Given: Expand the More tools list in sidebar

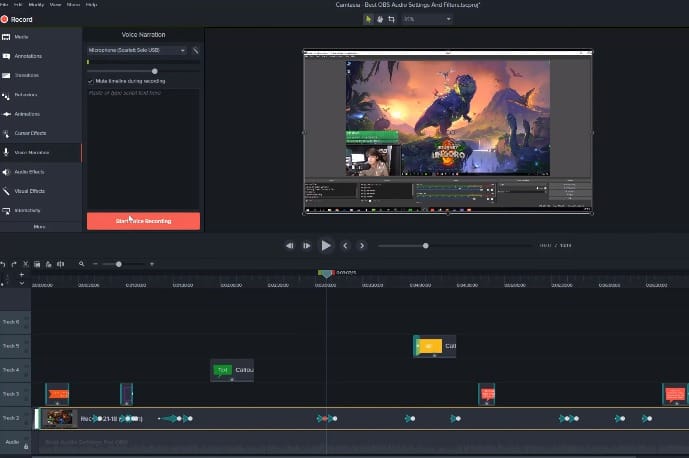Looking at the screenshot, I should click(40, 227).
